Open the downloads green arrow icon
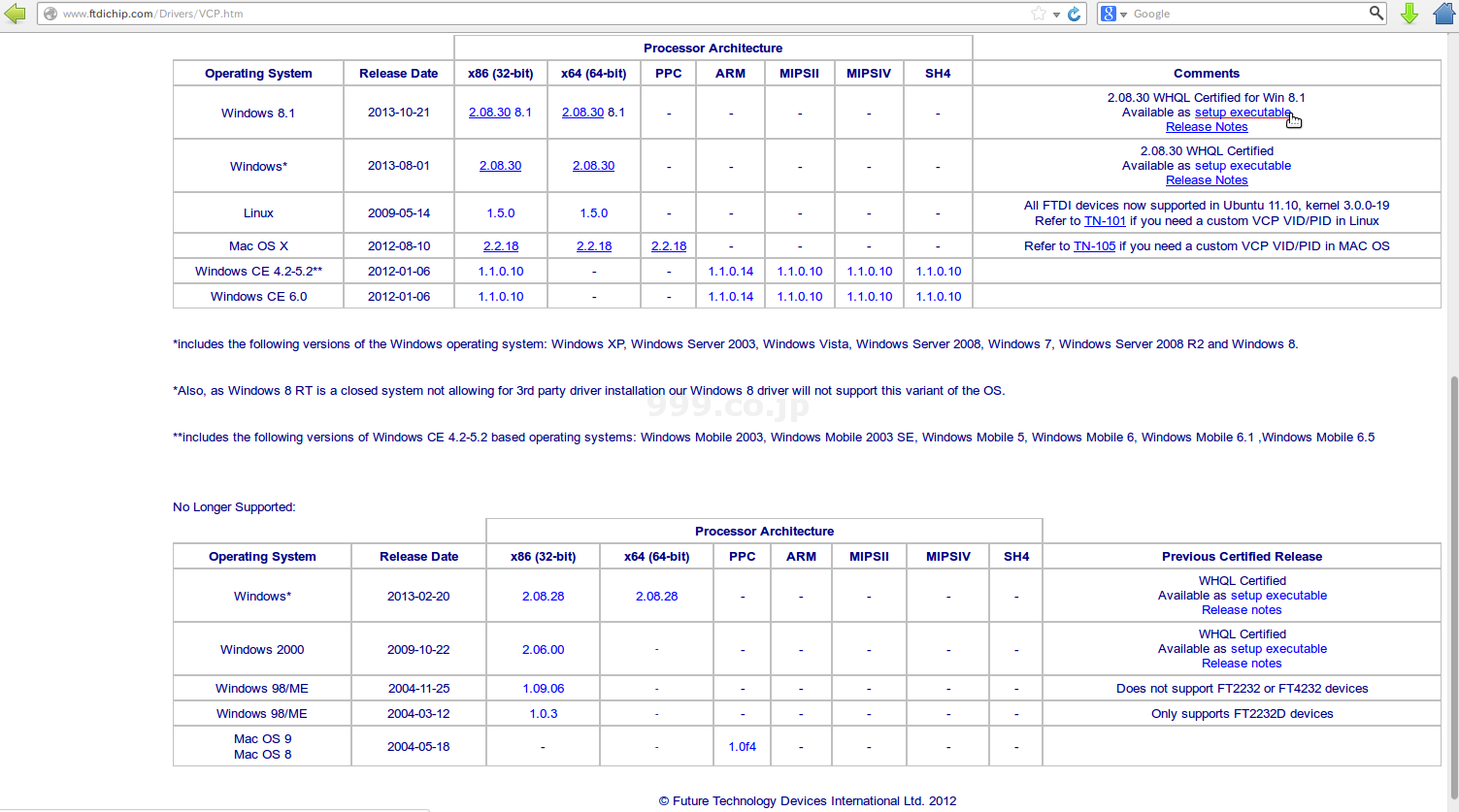The height and width of the screenshot is (812, 1459). click(1409, 14)
